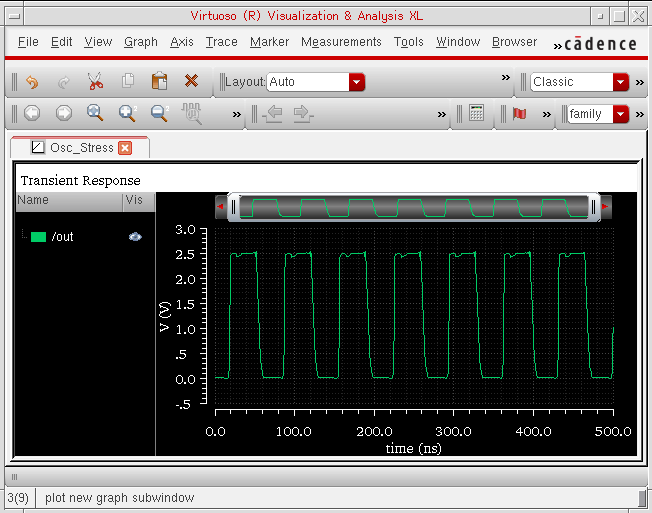This screenshot has width=652, height=513.
Task: Click the zoom out magnifier icon
Action: [x=159, y=114]
